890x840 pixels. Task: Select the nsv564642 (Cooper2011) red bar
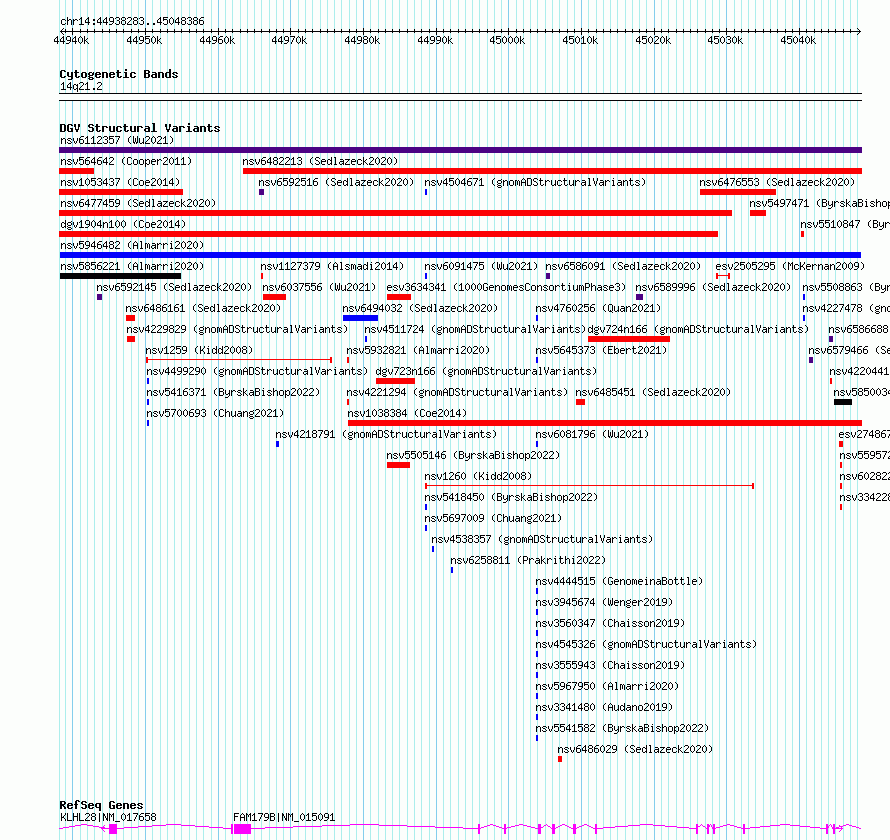coord(77,171)
